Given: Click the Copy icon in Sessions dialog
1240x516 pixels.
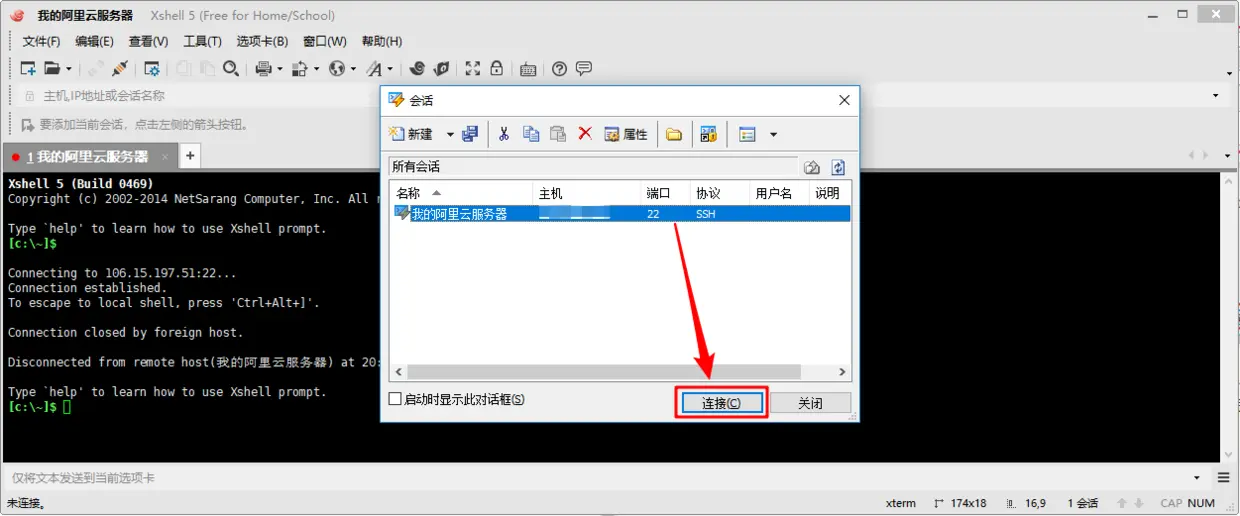Looking at the screenshot, I should coord(531,134).
